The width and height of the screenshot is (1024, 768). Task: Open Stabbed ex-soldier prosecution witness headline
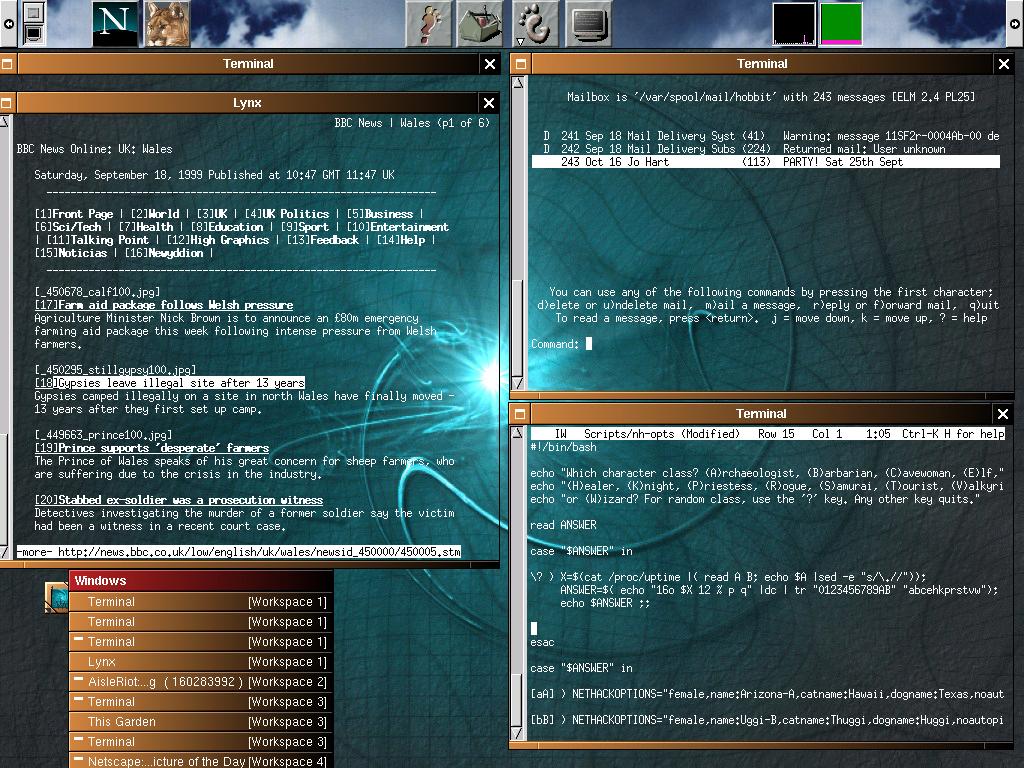pyautogui.click(x=179, y=500)
